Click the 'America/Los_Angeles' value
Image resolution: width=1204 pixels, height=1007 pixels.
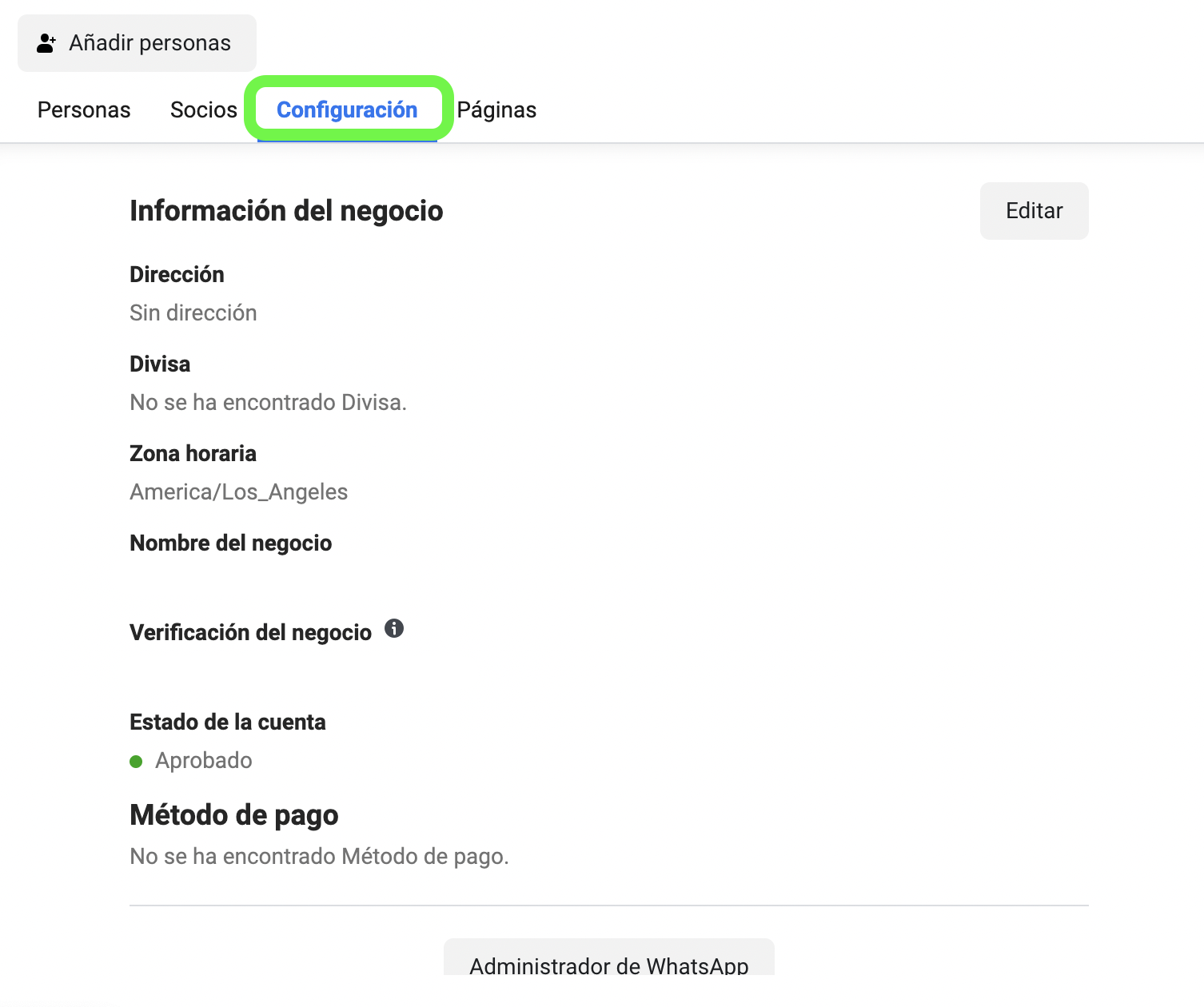(239, 492)
